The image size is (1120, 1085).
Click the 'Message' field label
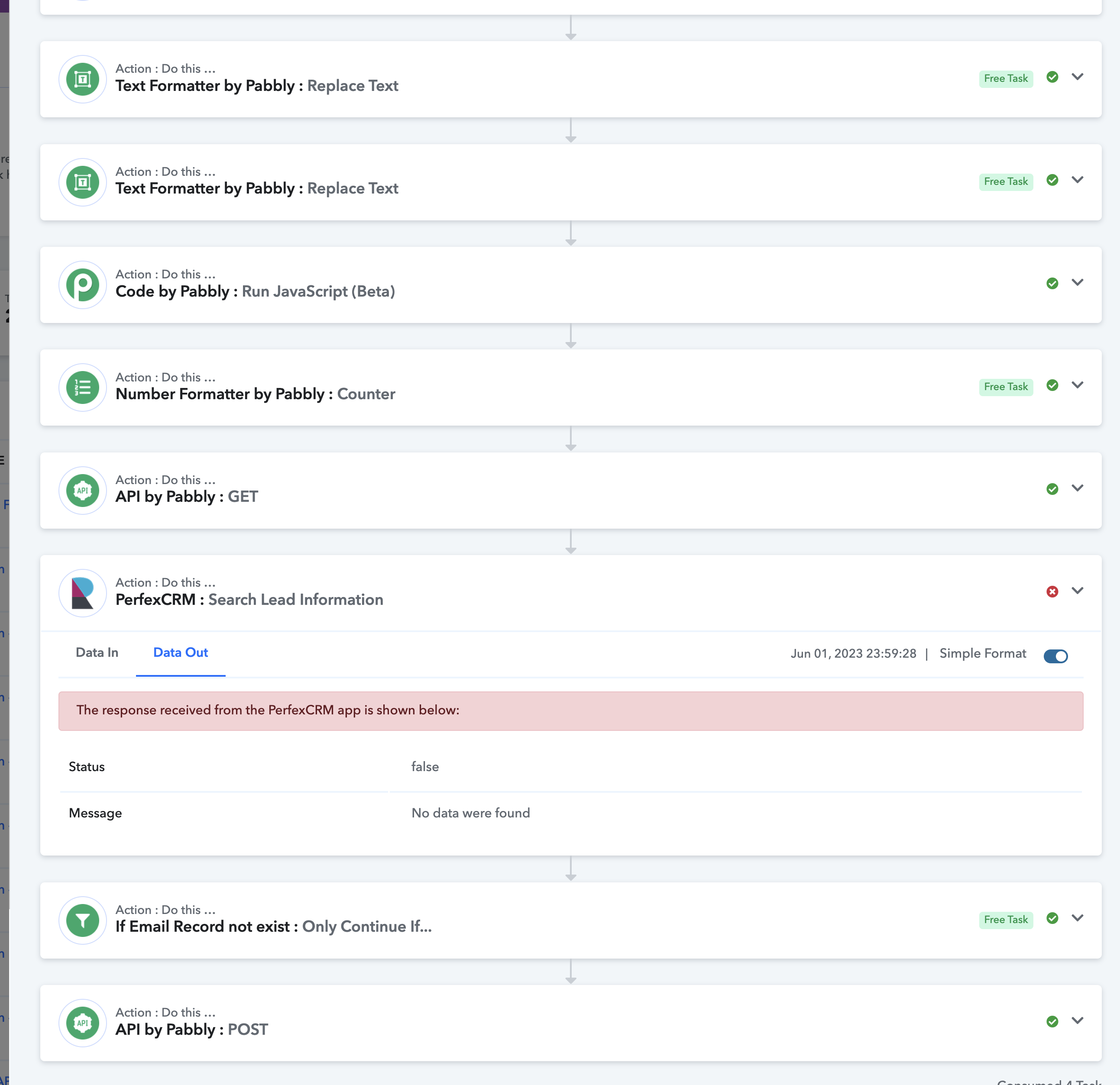[95, 813]
